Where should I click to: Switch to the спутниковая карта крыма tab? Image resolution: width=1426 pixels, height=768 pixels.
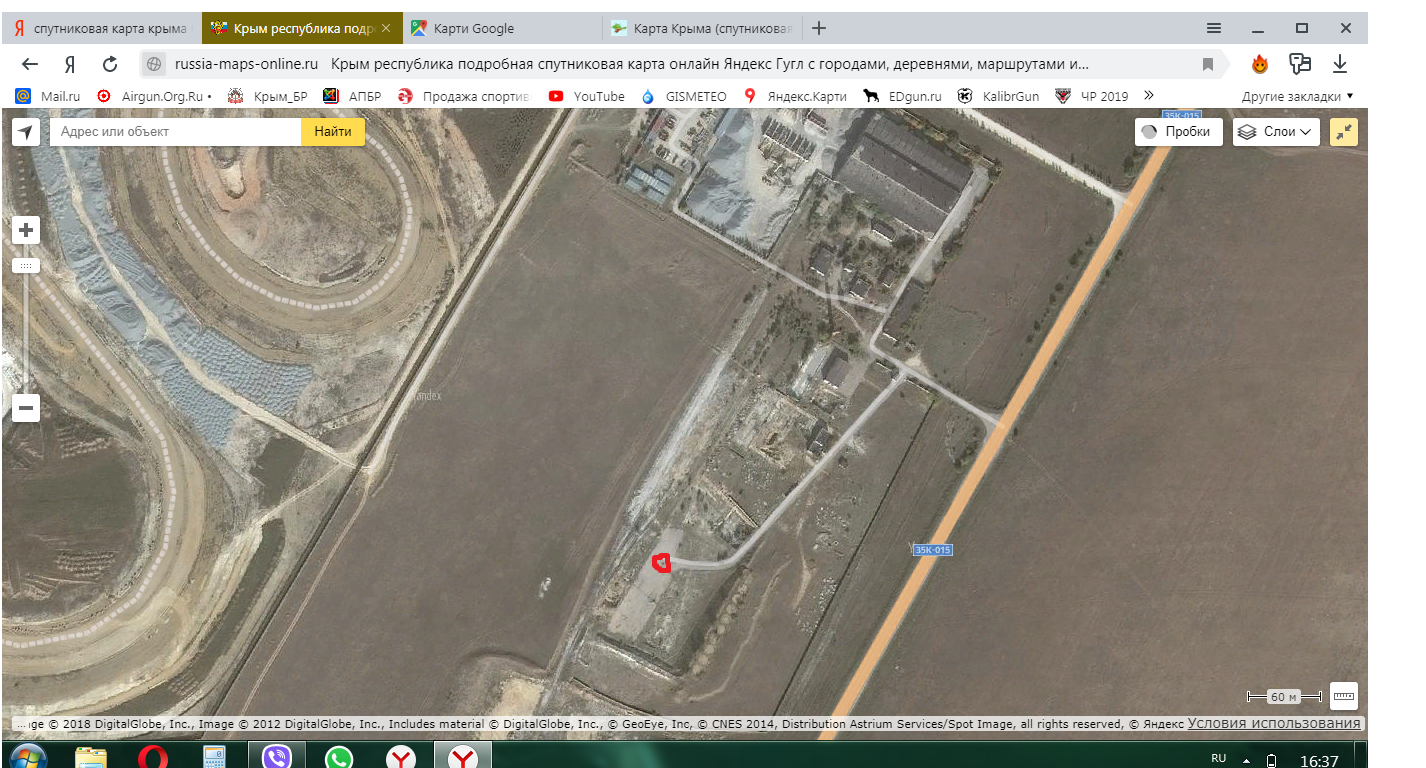pyautogui.click(x=100, y=29)
